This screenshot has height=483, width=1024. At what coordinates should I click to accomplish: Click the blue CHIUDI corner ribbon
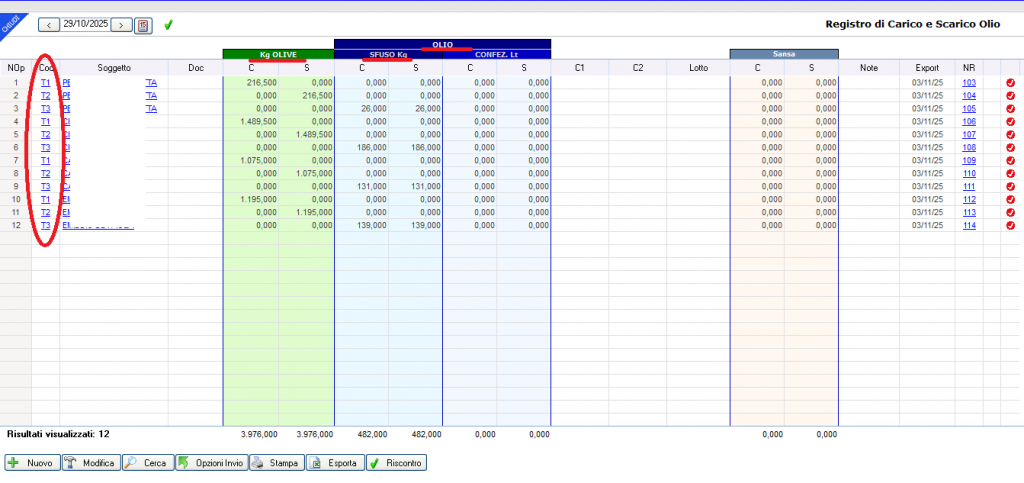12,24
